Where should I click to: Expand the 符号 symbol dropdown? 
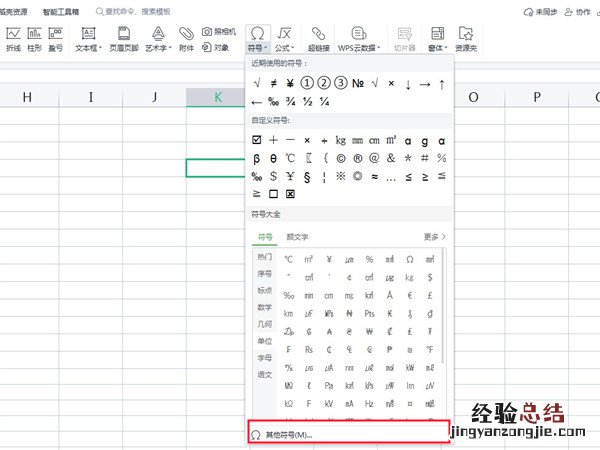click(x=258, y=47)
